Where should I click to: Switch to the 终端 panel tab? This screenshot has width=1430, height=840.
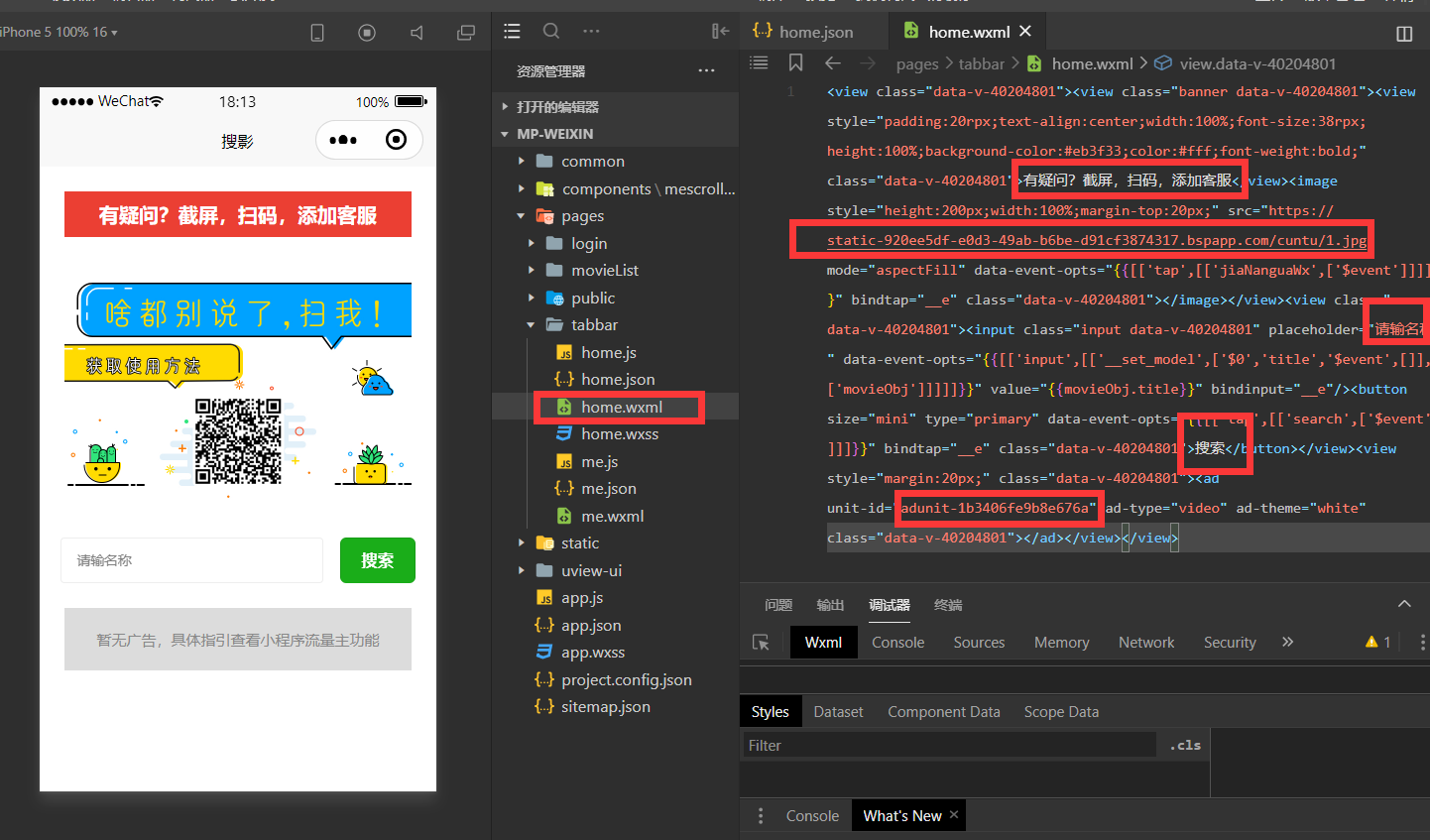948,604
